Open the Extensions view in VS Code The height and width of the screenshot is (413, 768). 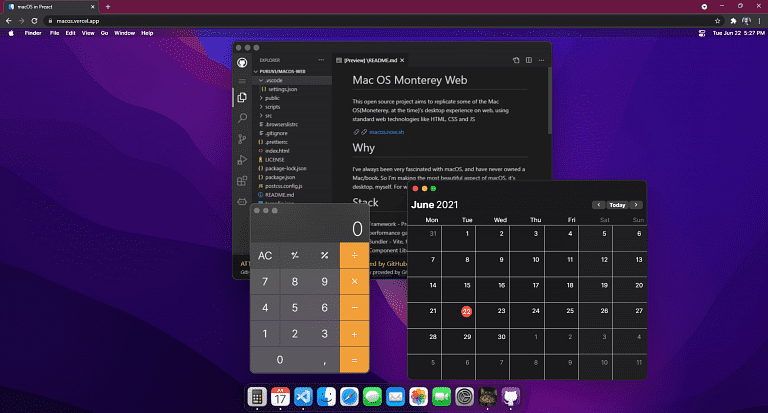click(242, 181)
